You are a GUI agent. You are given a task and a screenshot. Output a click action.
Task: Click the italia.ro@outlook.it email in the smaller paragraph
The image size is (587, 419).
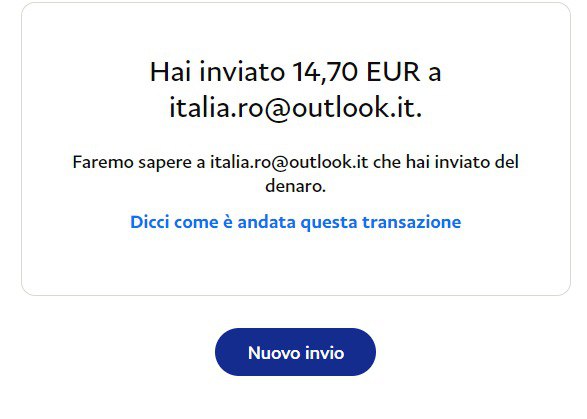point(289,163)
